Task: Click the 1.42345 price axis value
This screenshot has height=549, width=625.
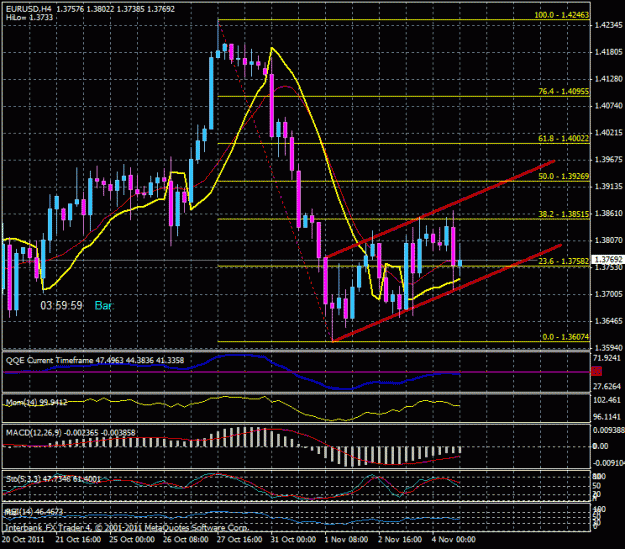Action: point(608,25)
